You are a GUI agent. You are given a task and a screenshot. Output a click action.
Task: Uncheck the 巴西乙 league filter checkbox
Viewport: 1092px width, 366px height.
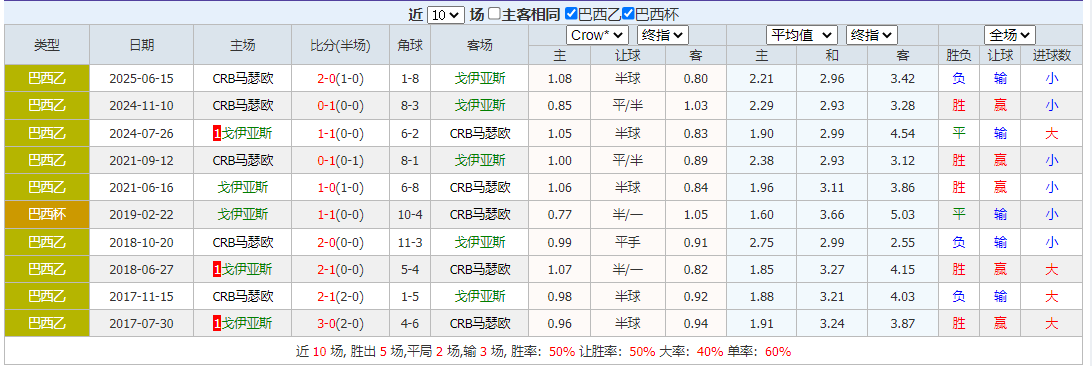[571, 14]
